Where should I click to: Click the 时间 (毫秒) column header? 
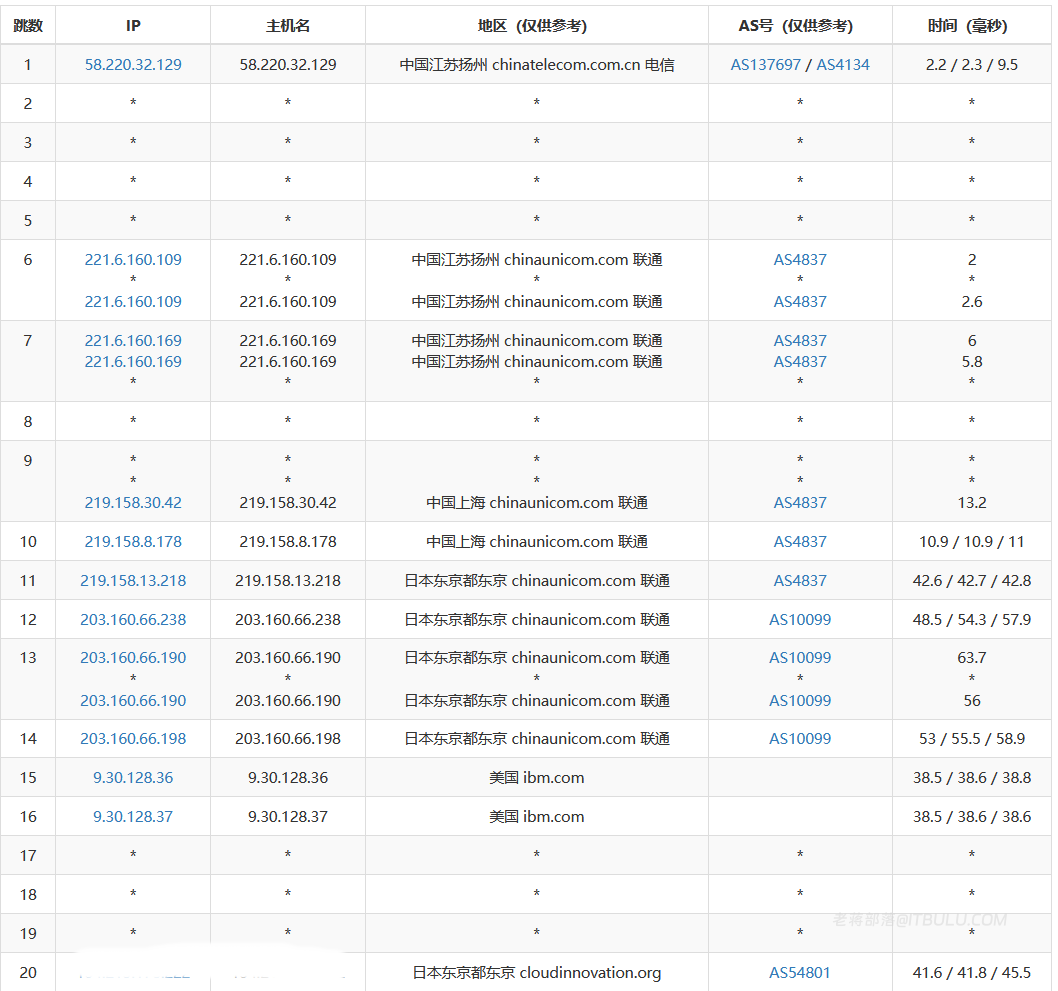pos(968,26)
